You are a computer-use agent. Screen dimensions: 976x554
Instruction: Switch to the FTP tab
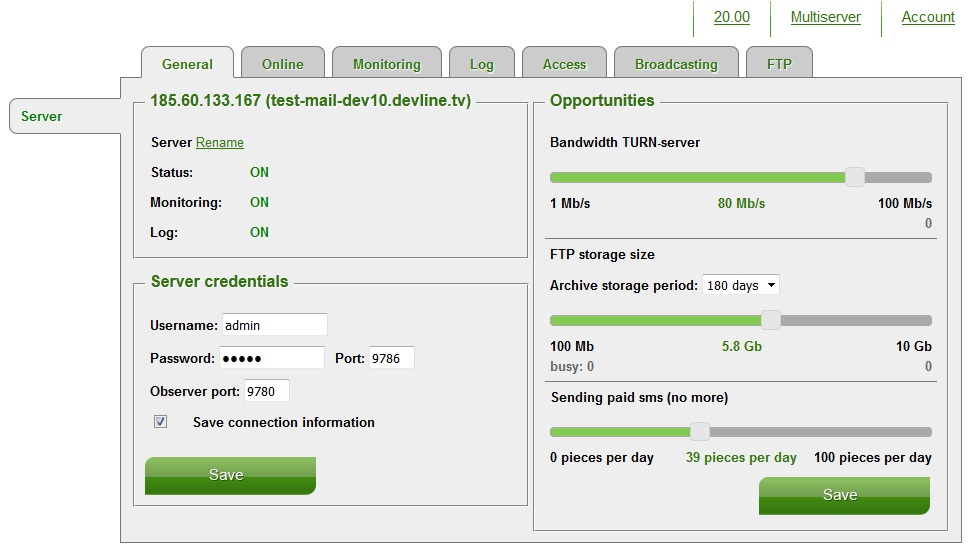click(x=779, y=63)
